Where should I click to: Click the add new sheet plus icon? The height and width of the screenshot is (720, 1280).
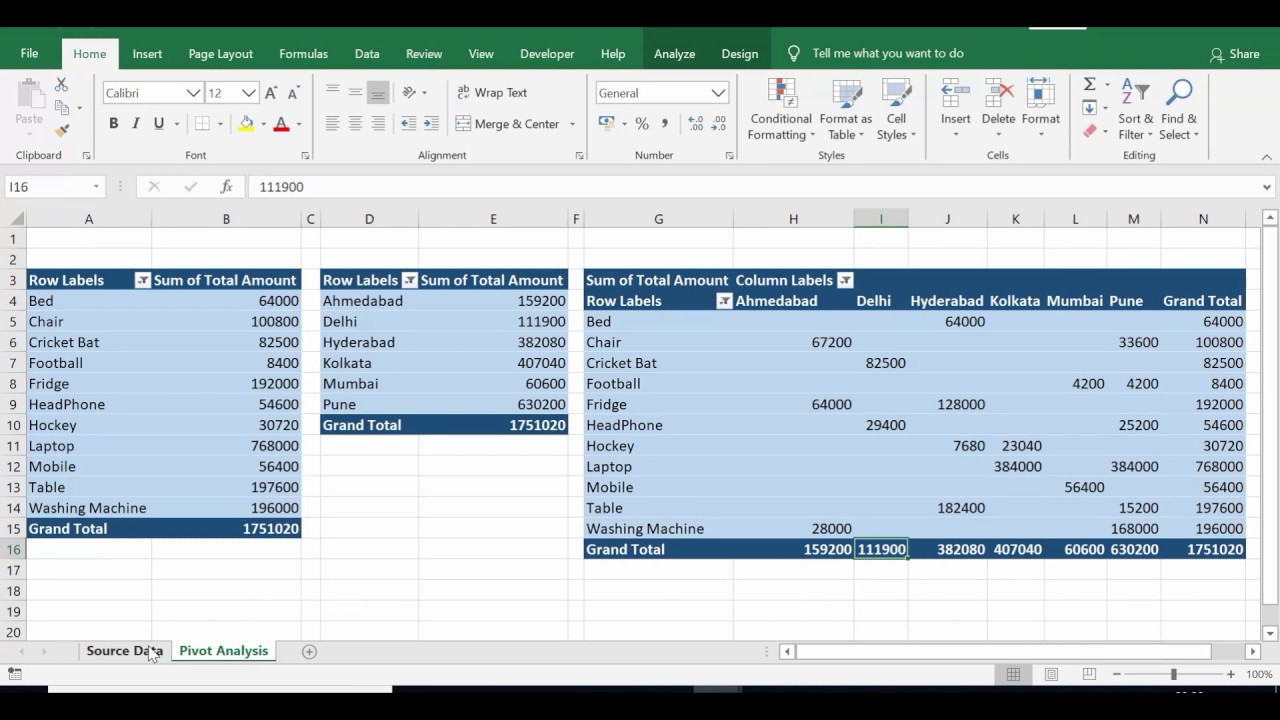click(309, 651)
